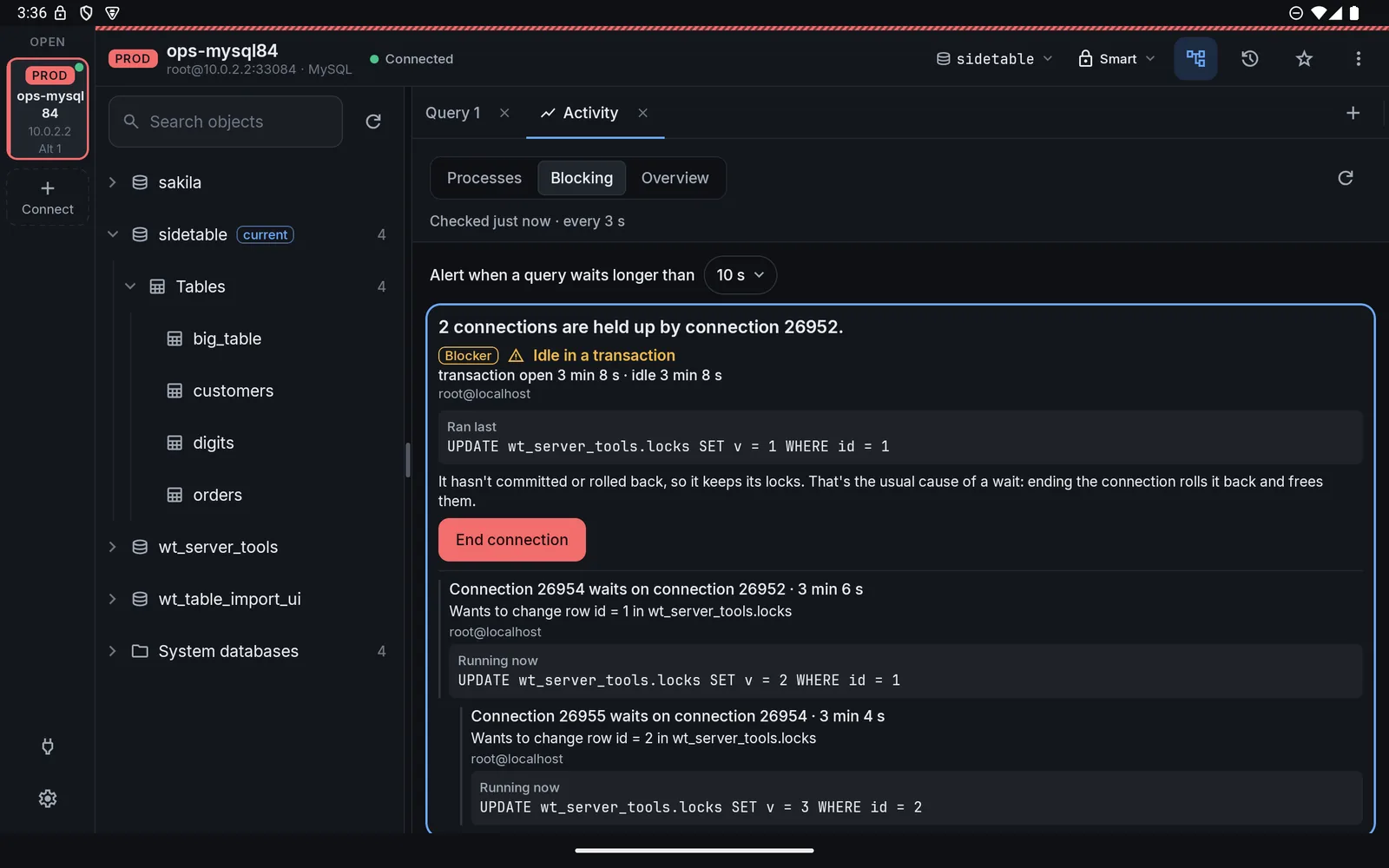The height and width of the screenshot is (868, 1389).
Task: Select the Blocking view
Action: (x=582, y=178)
